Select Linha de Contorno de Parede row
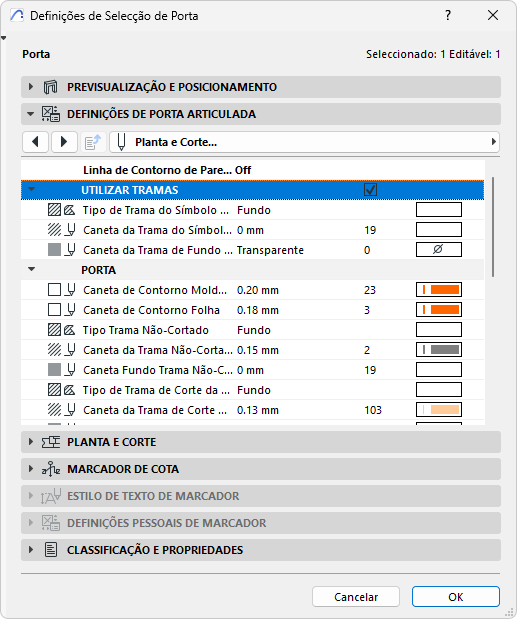 pos(253,170)
